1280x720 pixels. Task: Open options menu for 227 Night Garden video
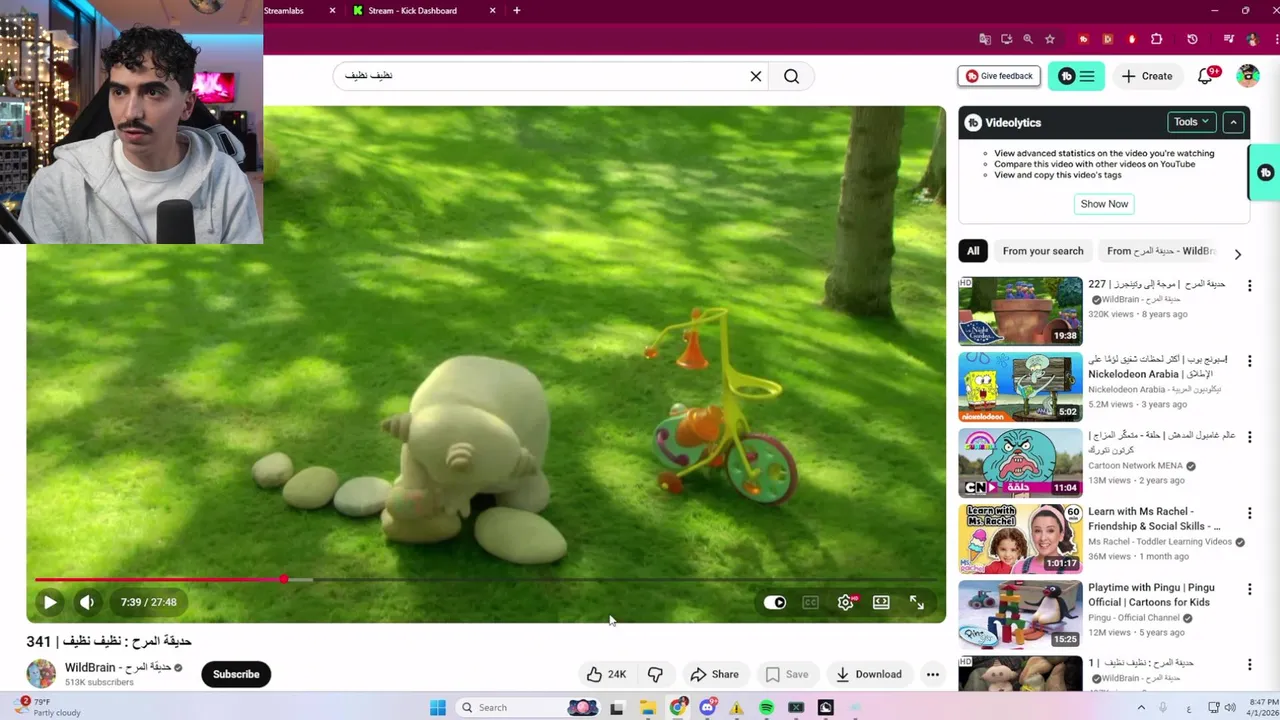tap(1249, 286)
